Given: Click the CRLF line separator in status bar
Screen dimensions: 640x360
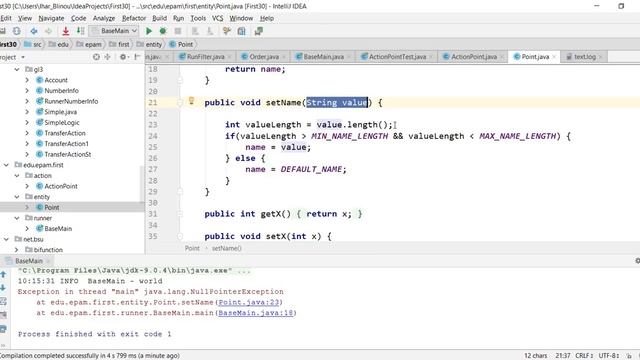Looking at the screenshot, I should pyautogui.click(x=584, y=356).
